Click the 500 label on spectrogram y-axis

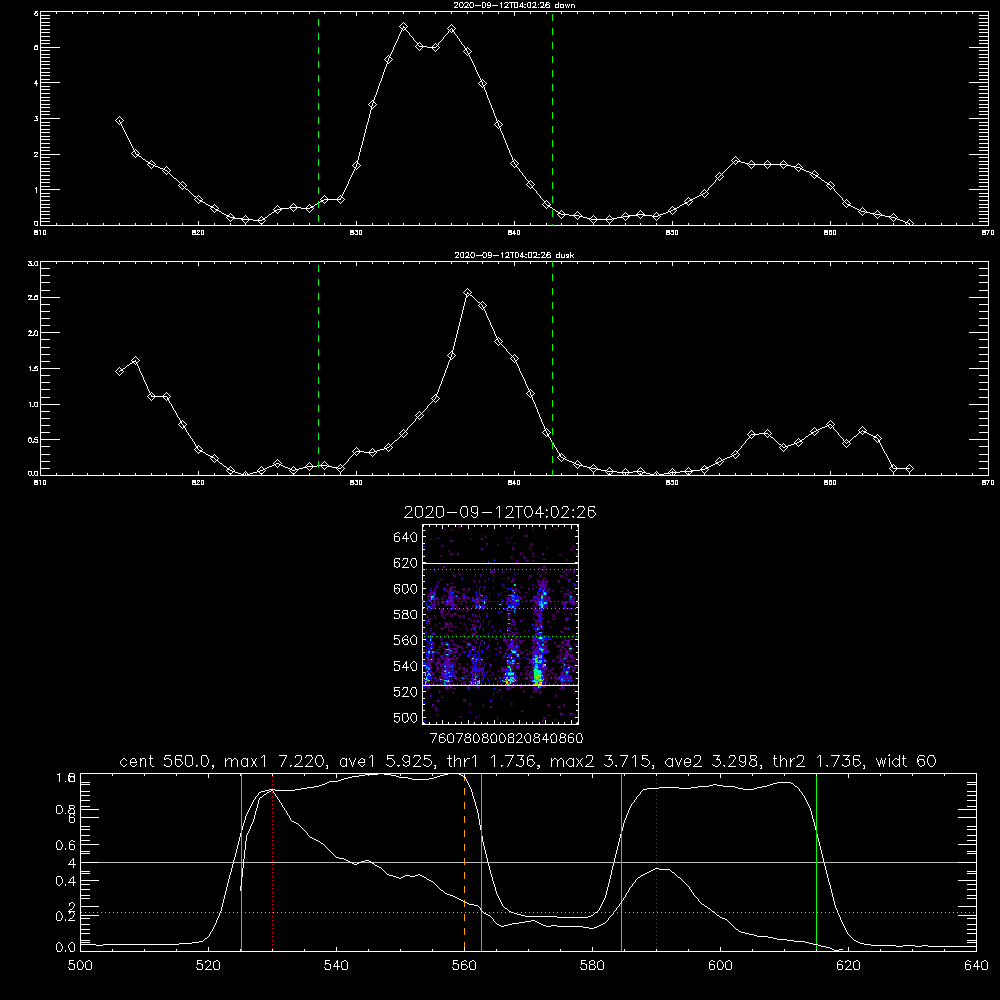coord(406,718)
